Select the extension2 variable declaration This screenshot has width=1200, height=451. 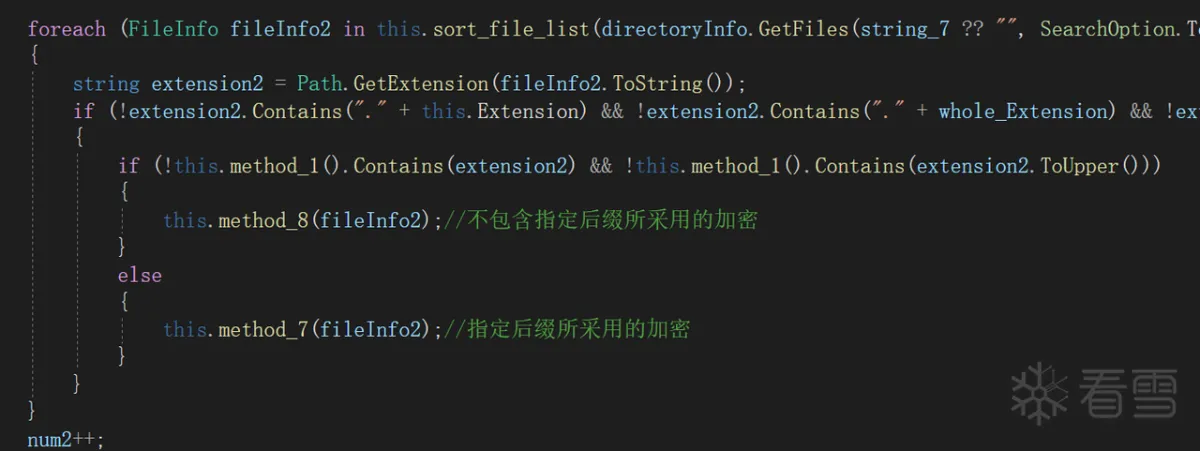tap(208, 83)
